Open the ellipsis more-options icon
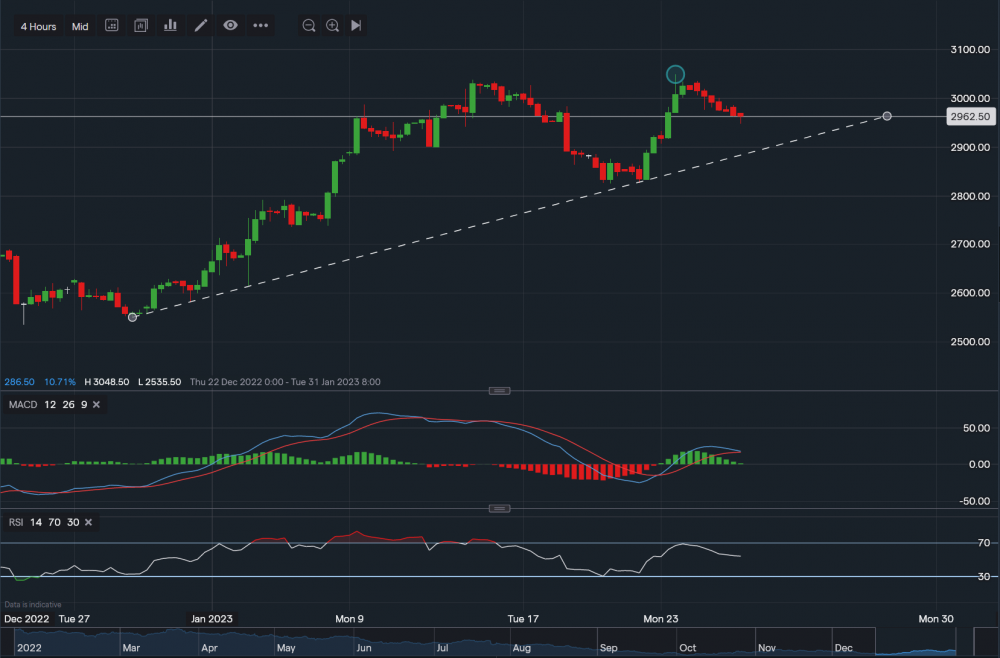The width and height of the screenshot is (1000, 658). [x=260, y=25]
